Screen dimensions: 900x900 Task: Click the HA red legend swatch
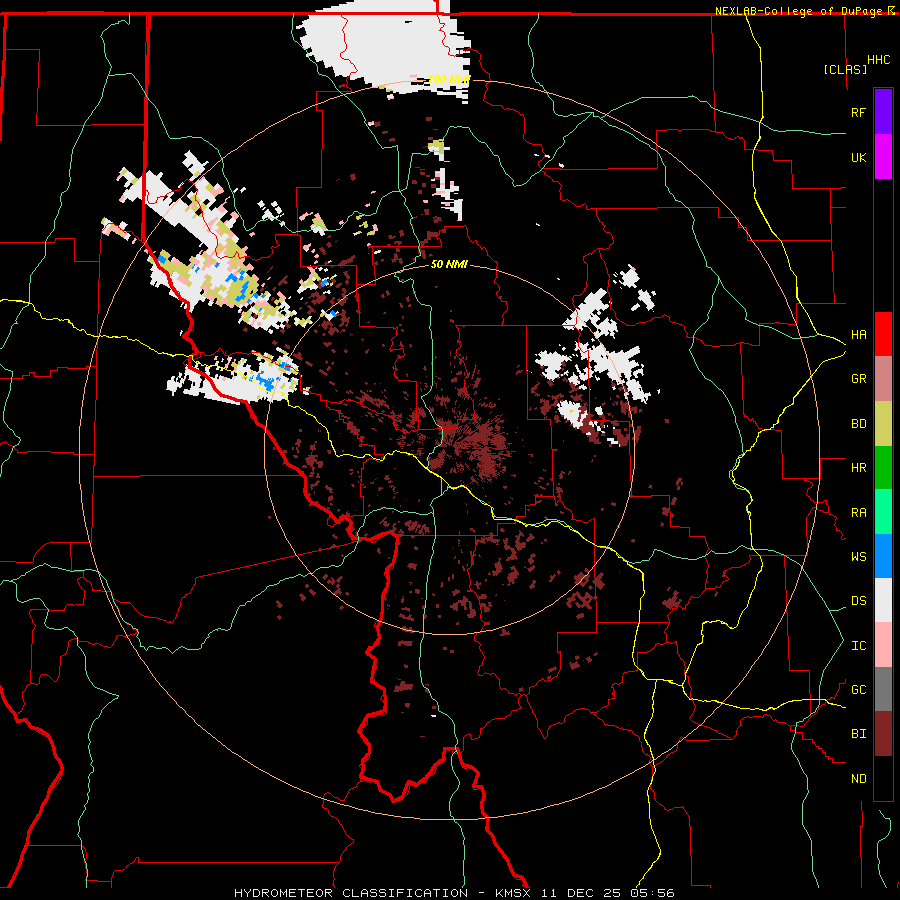tap(883, 334)
